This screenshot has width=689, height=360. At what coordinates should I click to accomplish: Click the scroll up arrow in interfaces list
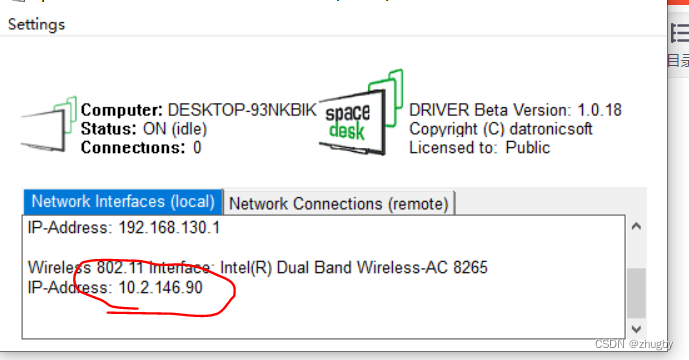pyautogui.click(x=636, y=226)
